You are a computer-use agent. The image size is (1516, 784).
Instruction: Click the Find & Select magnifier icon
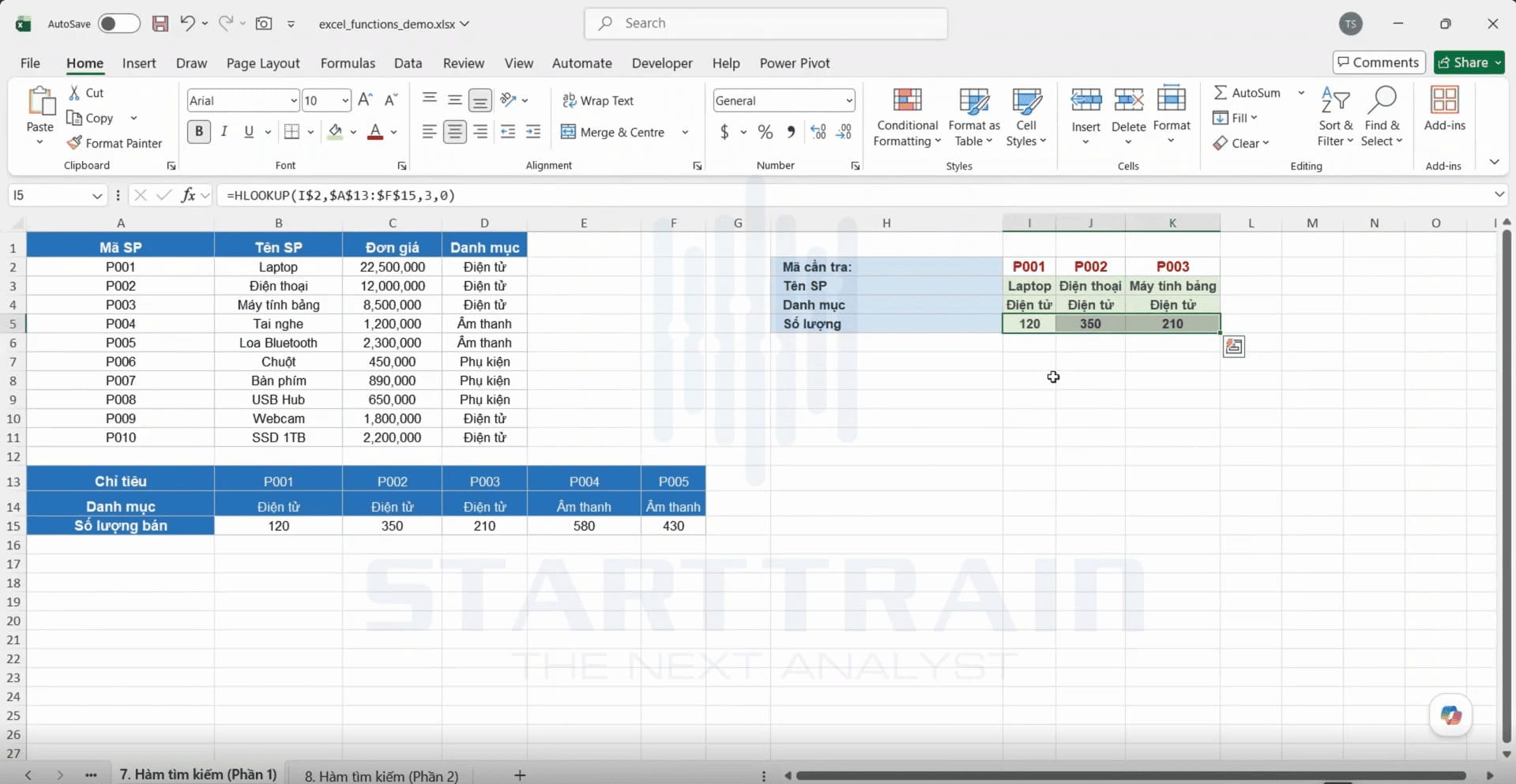[1382, 100]
